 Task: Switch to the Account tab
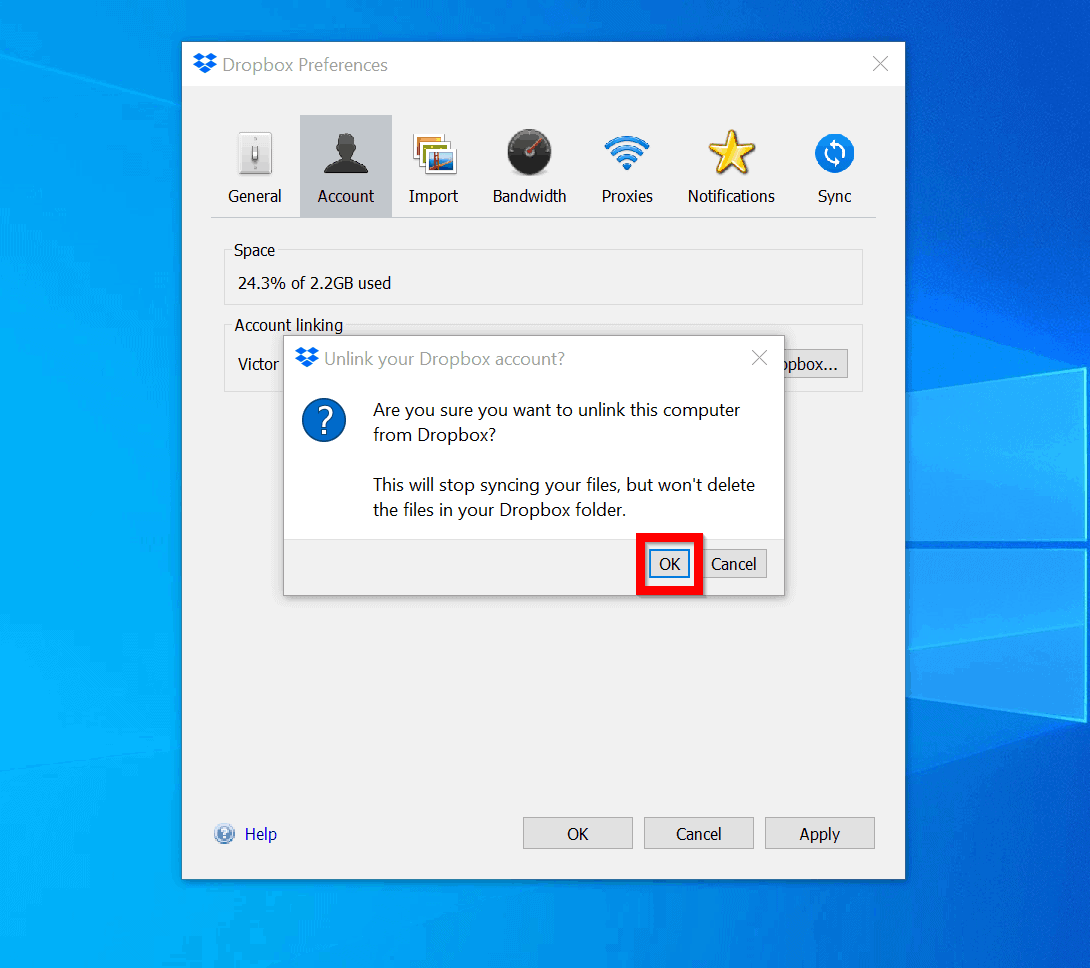pos(345,165)
